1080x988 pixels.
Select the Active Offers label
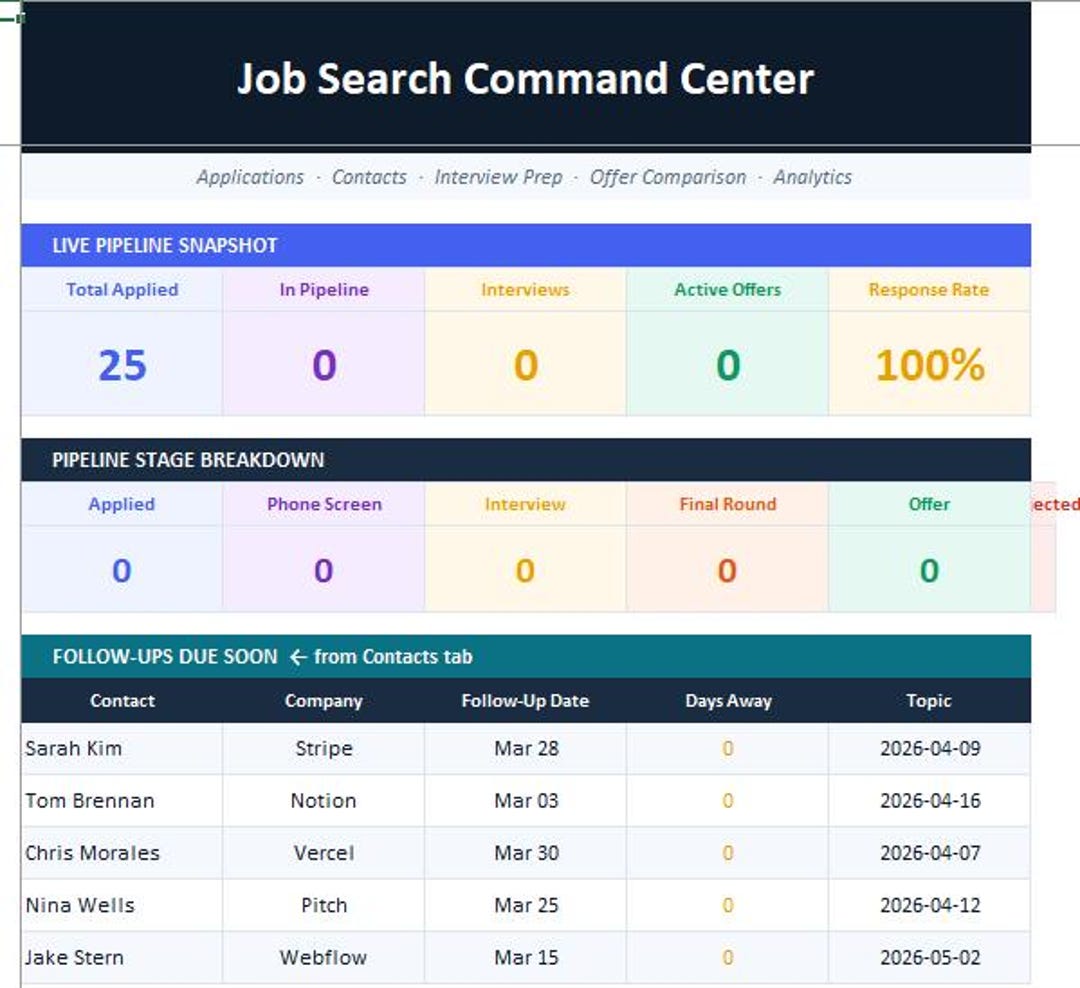pyautogui.click(x=727, y=289)
